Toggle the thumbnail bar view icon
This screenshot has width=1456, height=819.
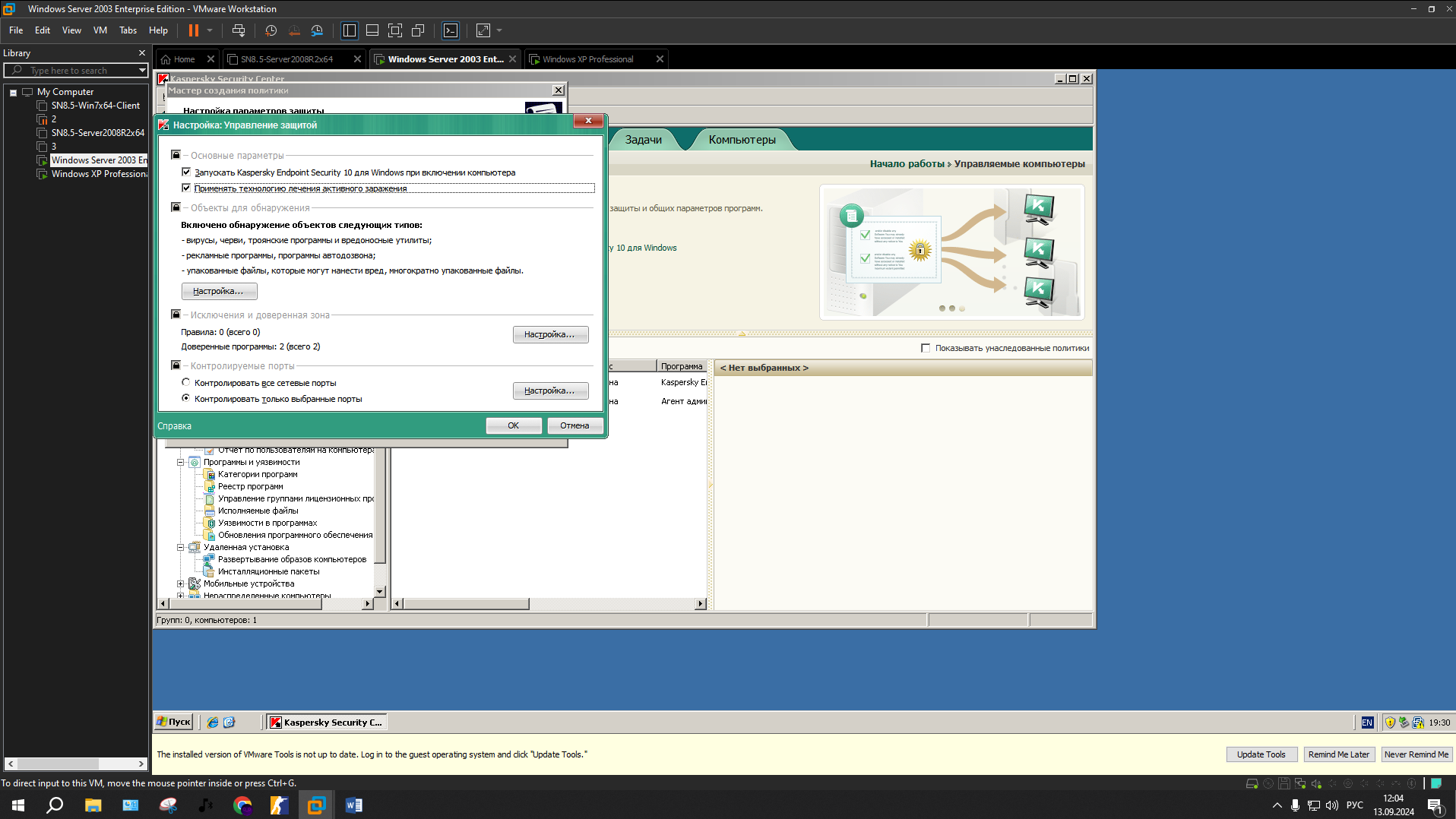pyautogui.click(x=372, y=30)
